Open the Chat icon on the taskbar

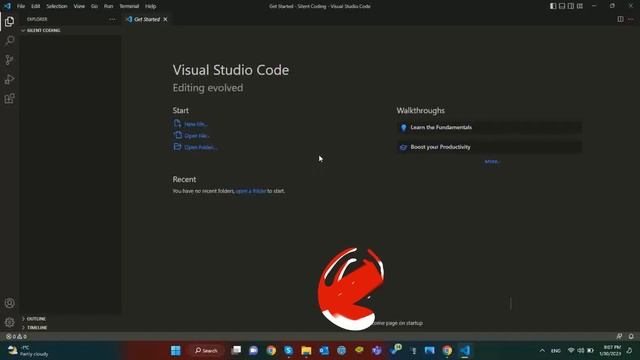coord(253,350)
